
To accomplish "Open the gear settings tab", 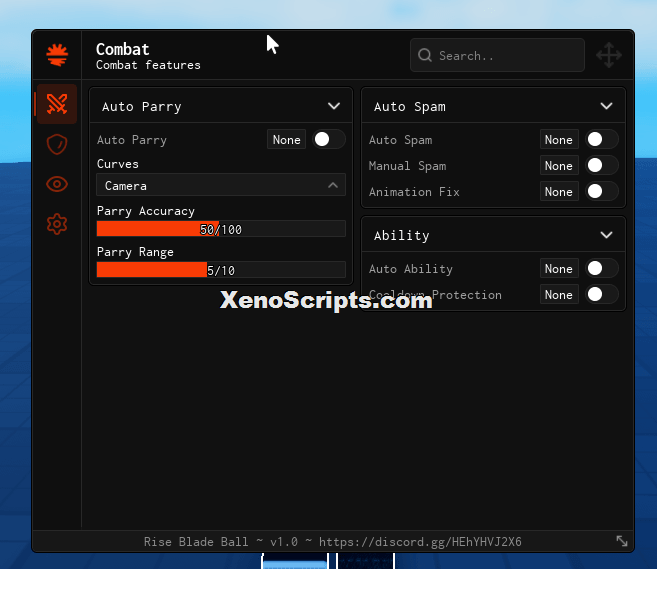I will tap(57, 224).
